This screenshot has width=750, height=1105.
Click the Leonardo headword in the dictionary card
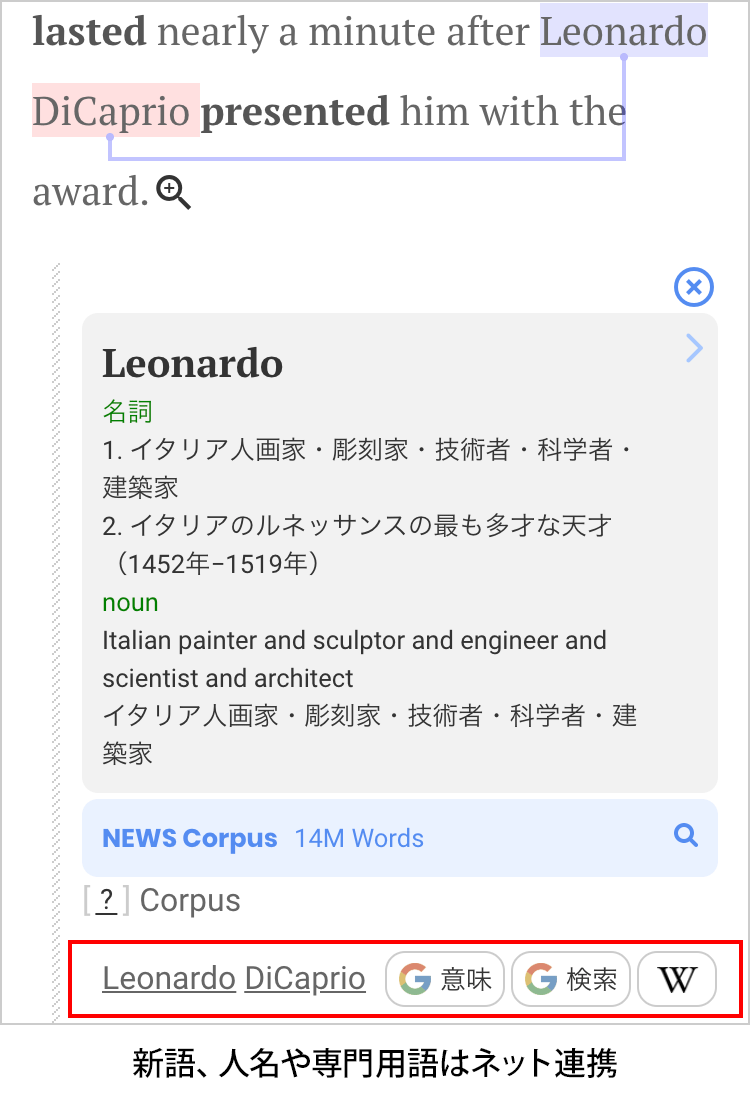[x=192, y=364]
